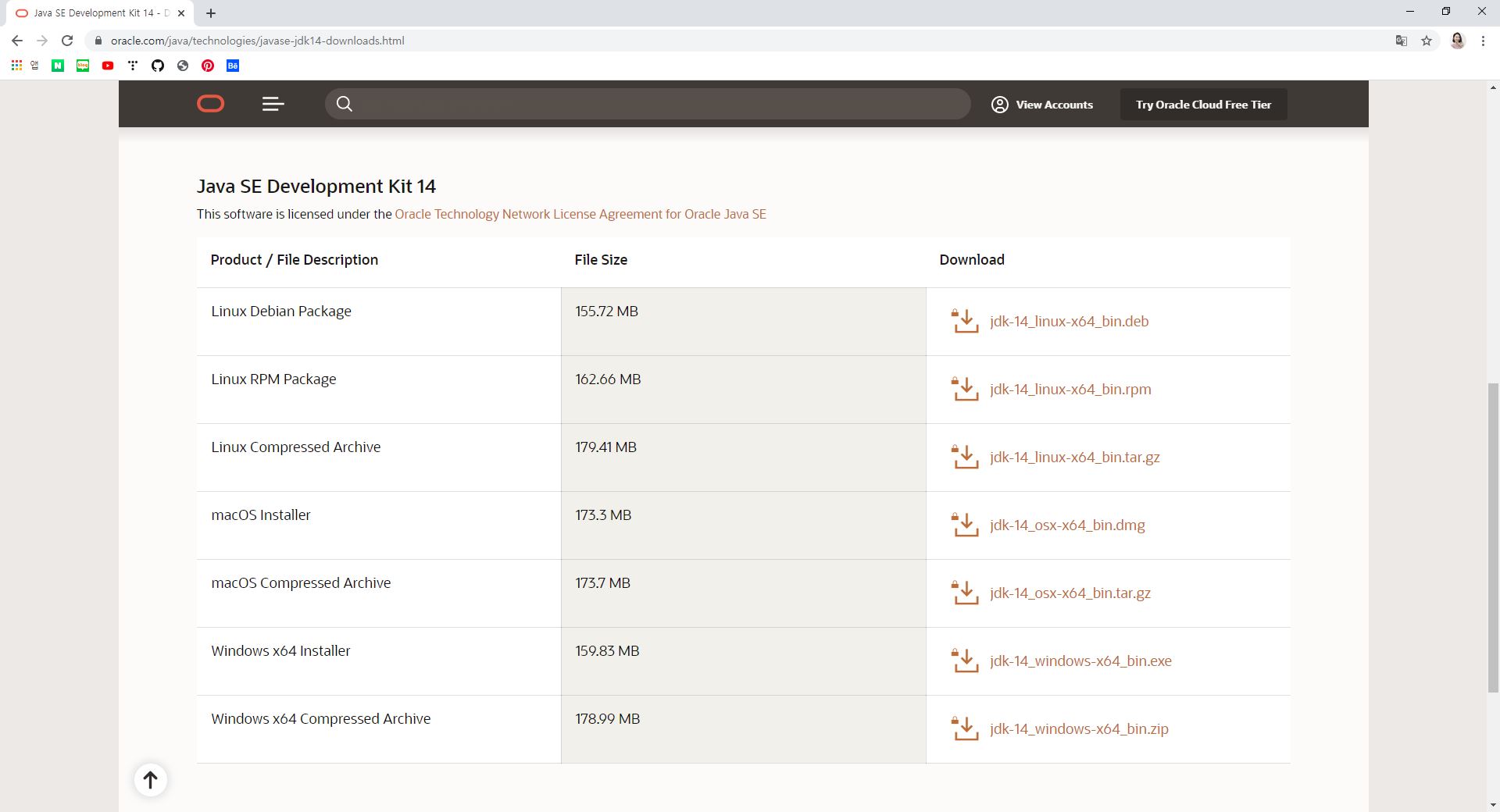
Task: Download jdk-14_linux-x64_bin.tar.gz
Action: [1075, 457]
